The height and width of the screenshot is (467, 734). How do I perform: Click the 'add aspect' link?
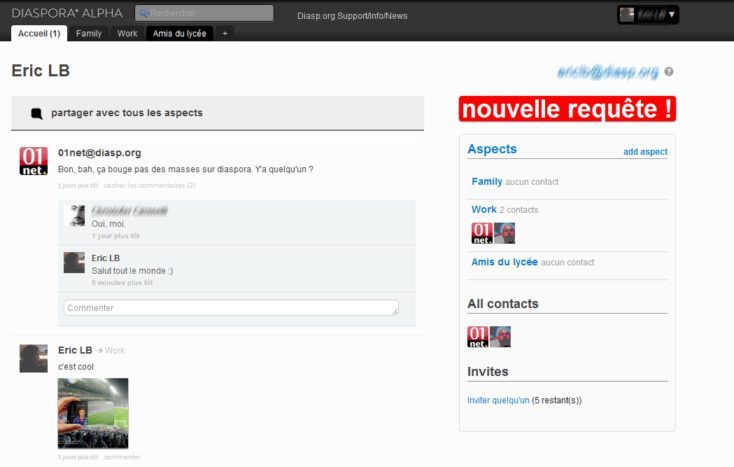pos(645,152)
